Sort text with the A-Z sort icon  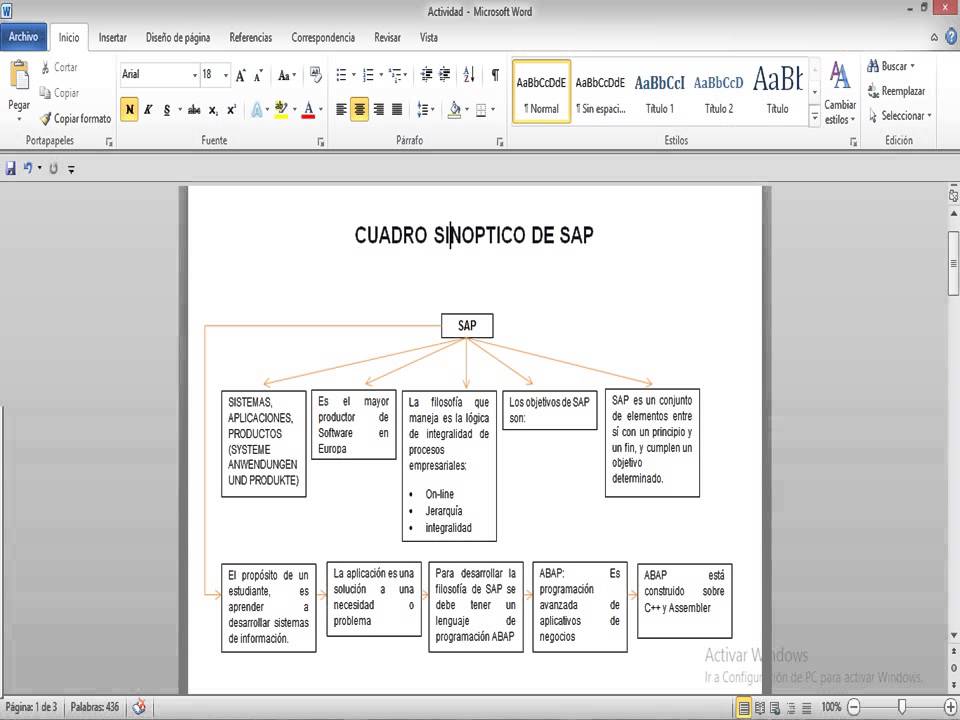469,75
